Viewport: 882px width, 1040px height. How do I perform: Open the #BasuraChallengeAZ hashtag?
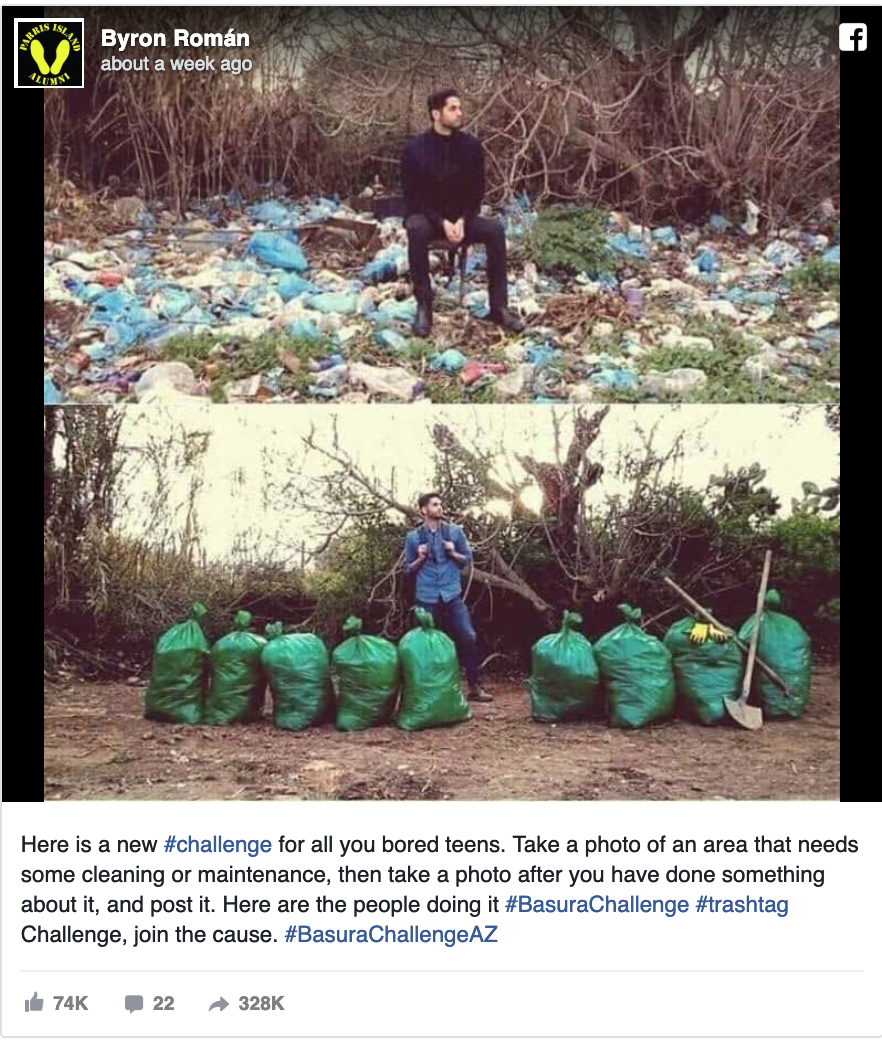point(391,935)
